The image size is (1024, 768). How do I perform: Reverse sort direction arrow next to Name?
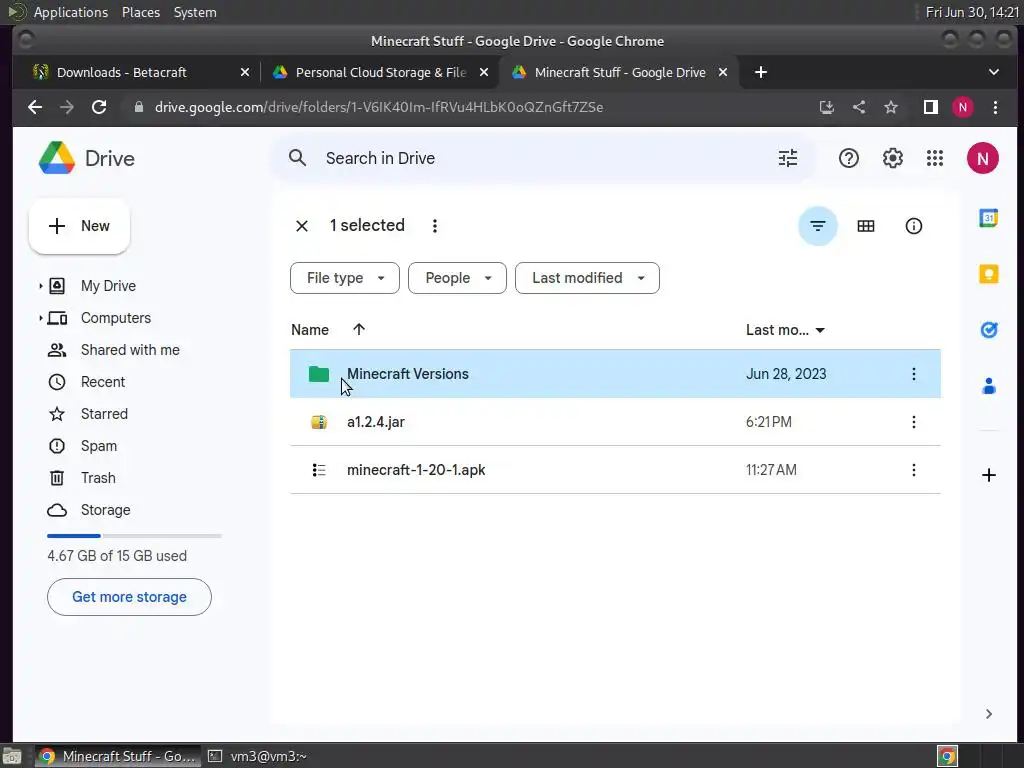pyautogui.click(x=359, y=329)
